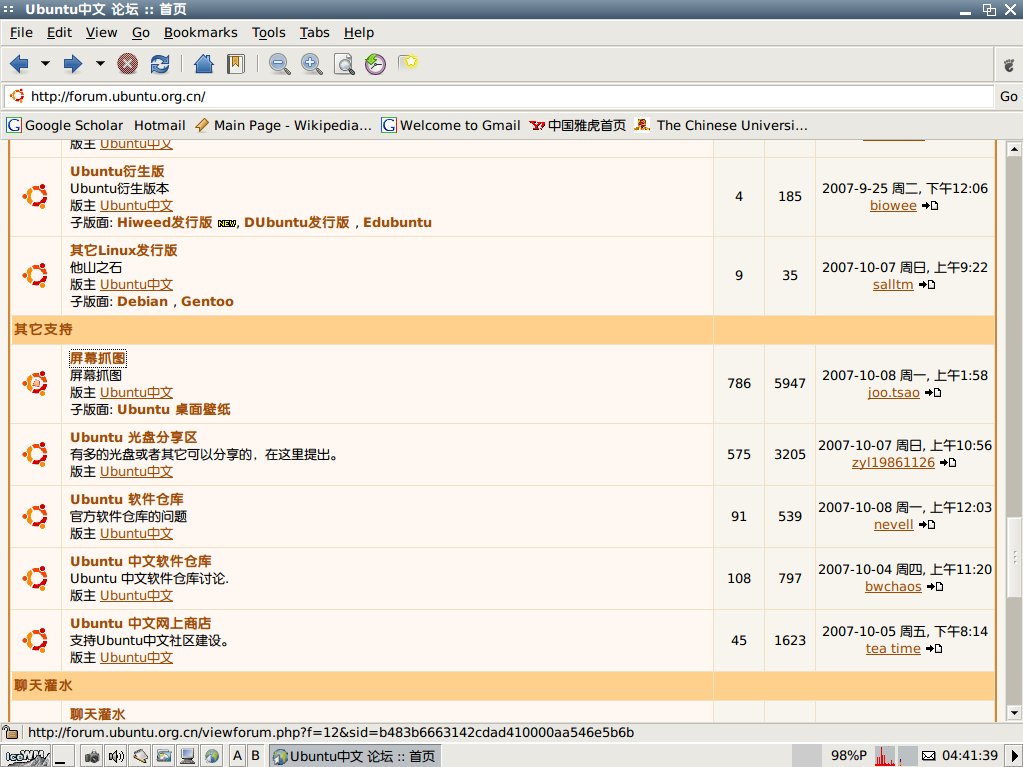Open the Welcome to Gmail bookmark
The width and height of the screenshot is (1023, 767).
click(451, 125)
